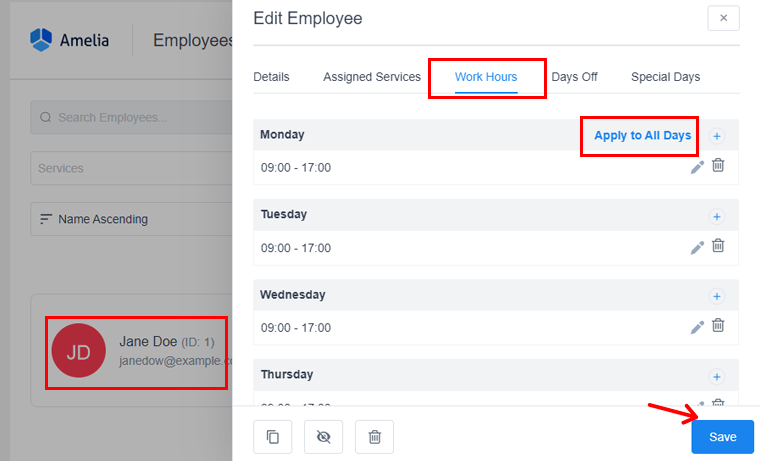Edit Wednesday 09:00 - 17:00 hours
The height and width of the screenshot is (461, 760).
(697, 328)
